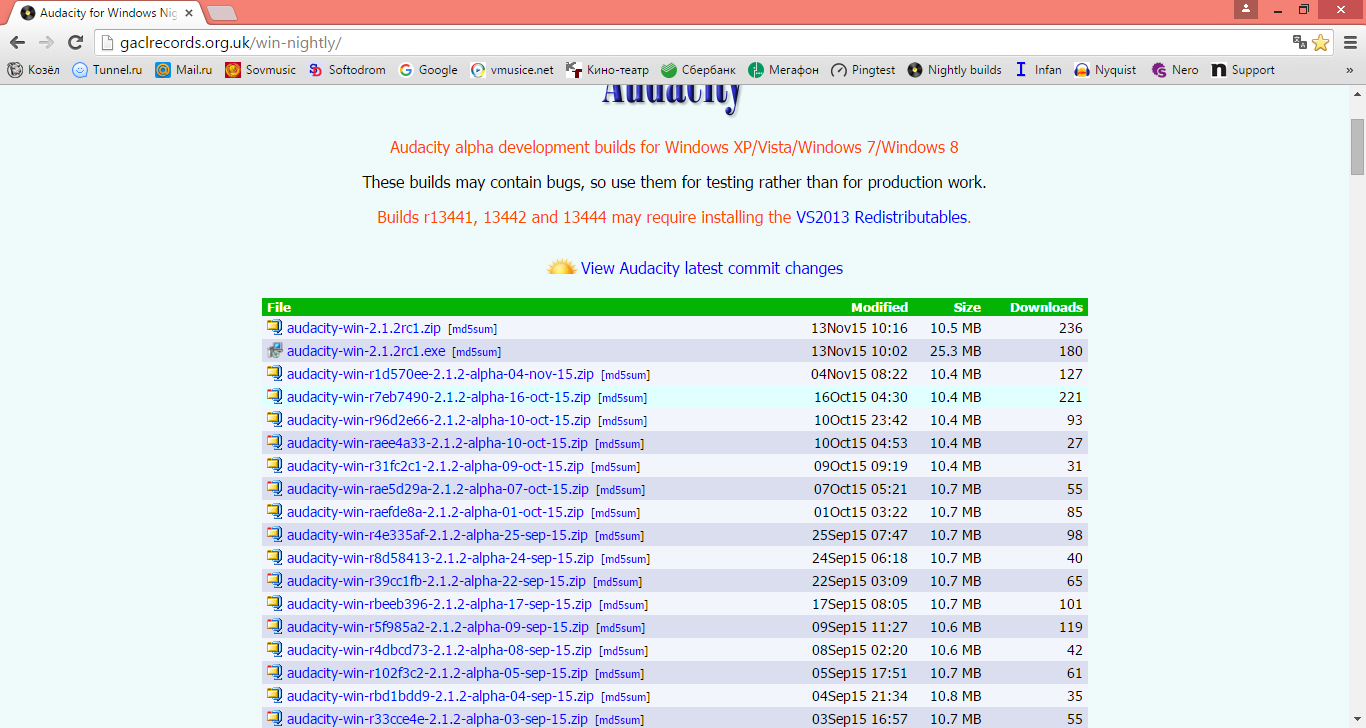Open the VS2013 Redistributables link

click(x=881, y=217)
